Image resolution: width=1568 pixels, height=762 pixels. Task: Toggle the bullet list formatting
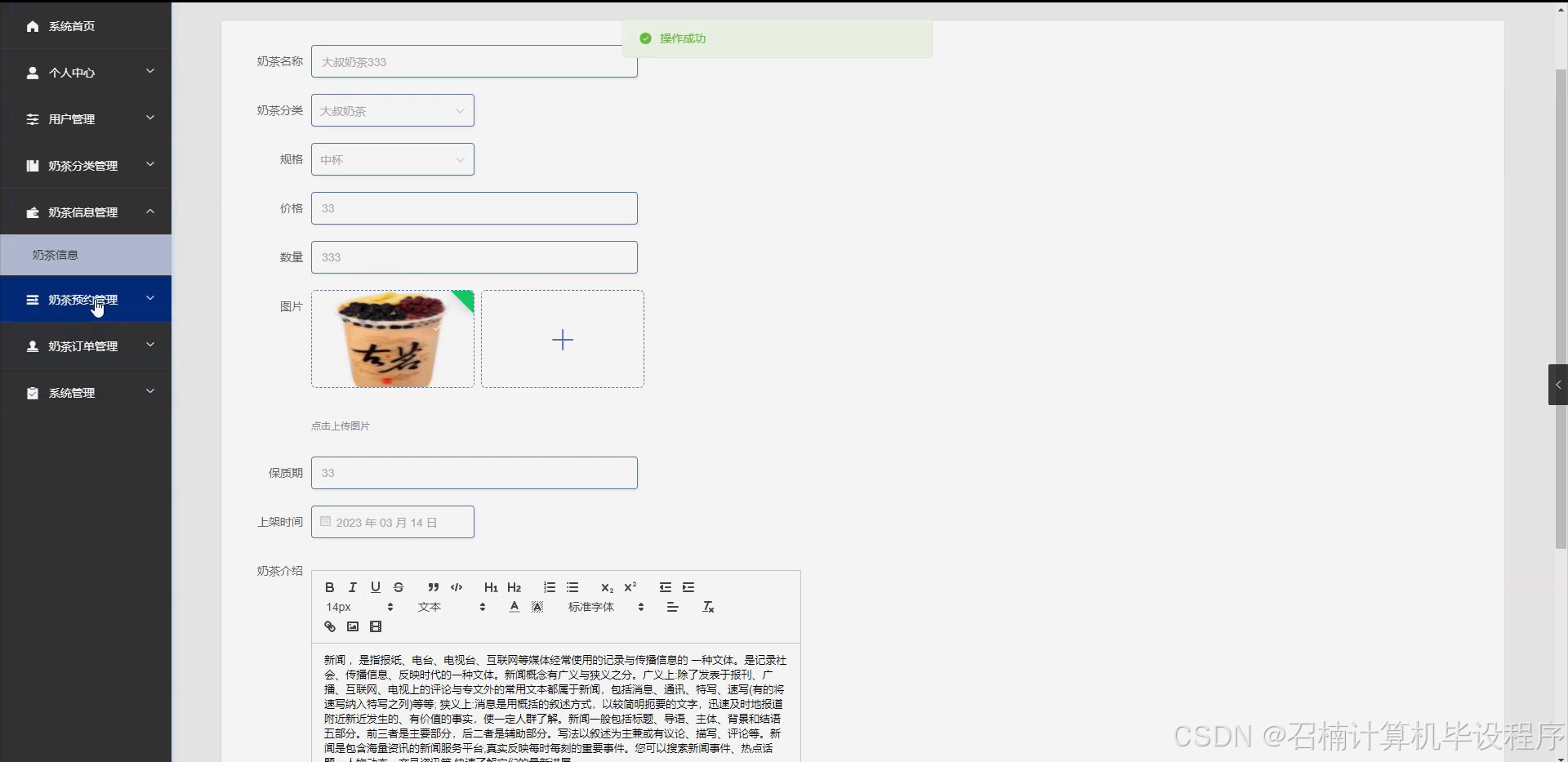point(573,587)
